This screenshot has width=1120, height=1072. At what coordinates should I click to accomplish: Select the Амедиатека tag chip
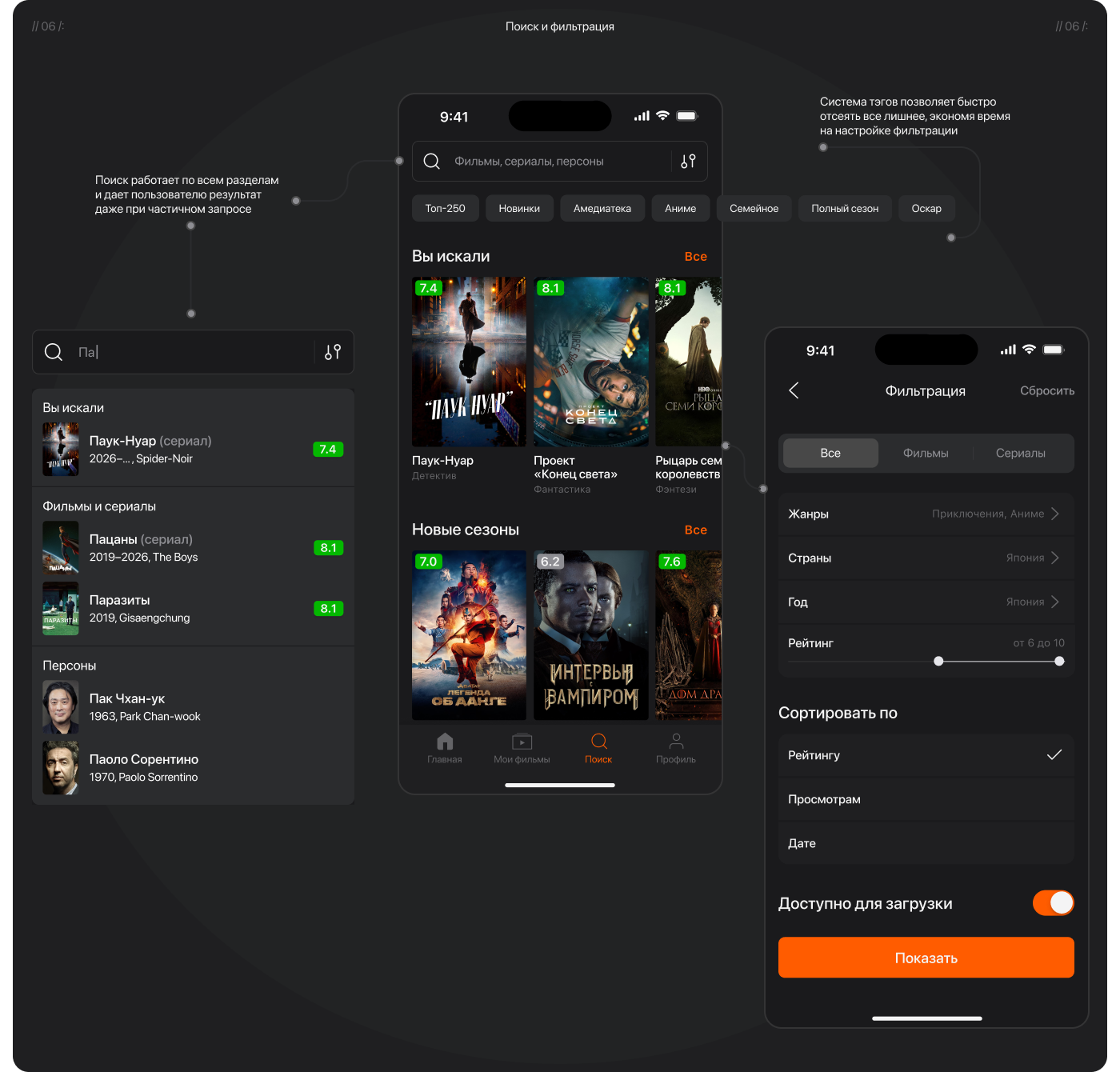tap(602, 208)
